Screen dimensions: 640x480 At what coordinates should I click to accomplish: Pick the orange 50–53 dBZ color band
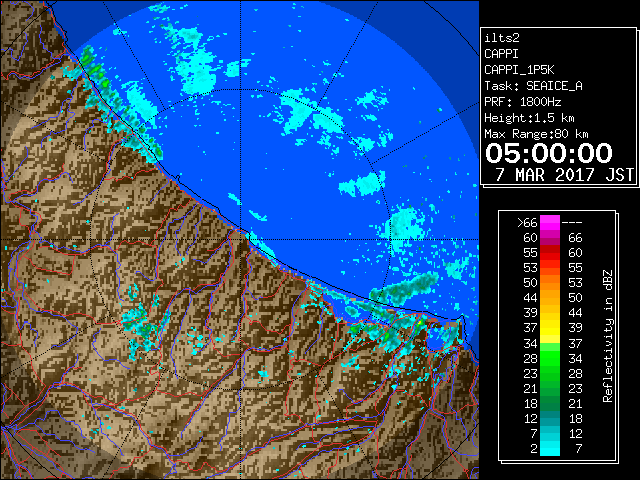coord(550,282)
